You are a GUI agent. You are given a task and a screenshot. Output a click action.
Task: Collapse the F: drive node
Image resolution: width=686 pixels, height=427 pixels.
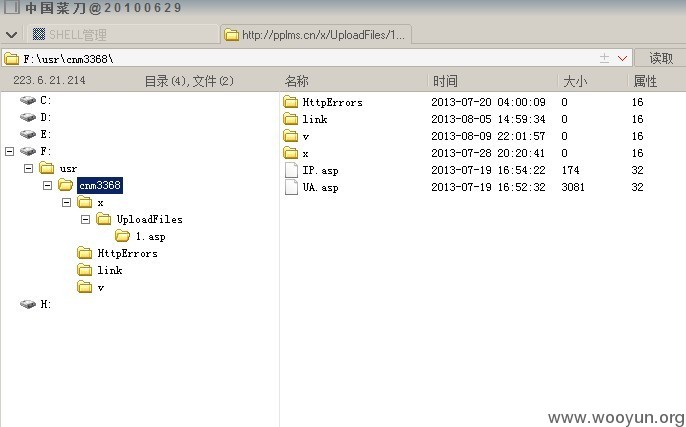9,151
